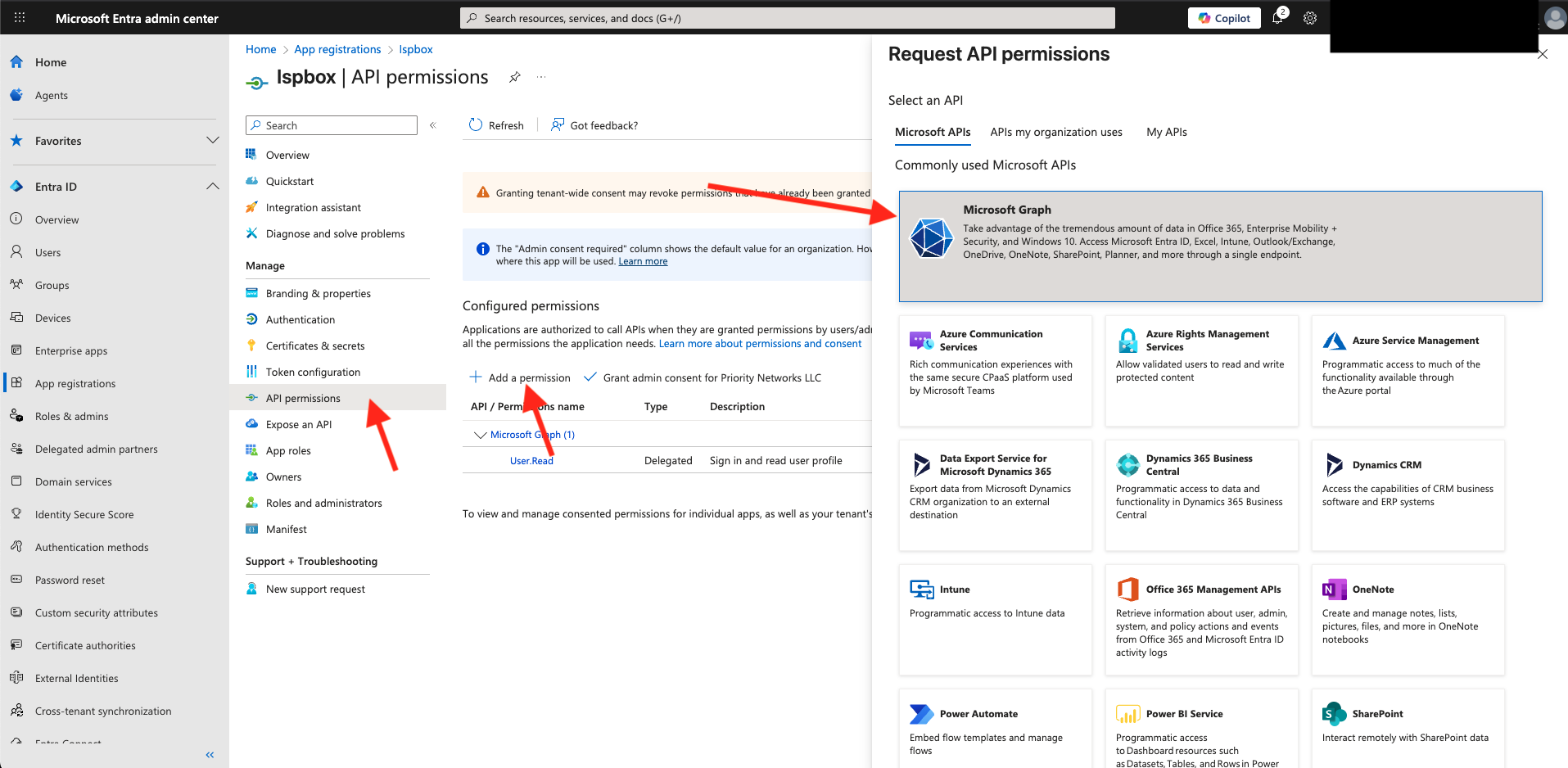This screenshot has width=1568, height=768.
Task: Collapse the Entra ID section
Action: tap(213, 187)
